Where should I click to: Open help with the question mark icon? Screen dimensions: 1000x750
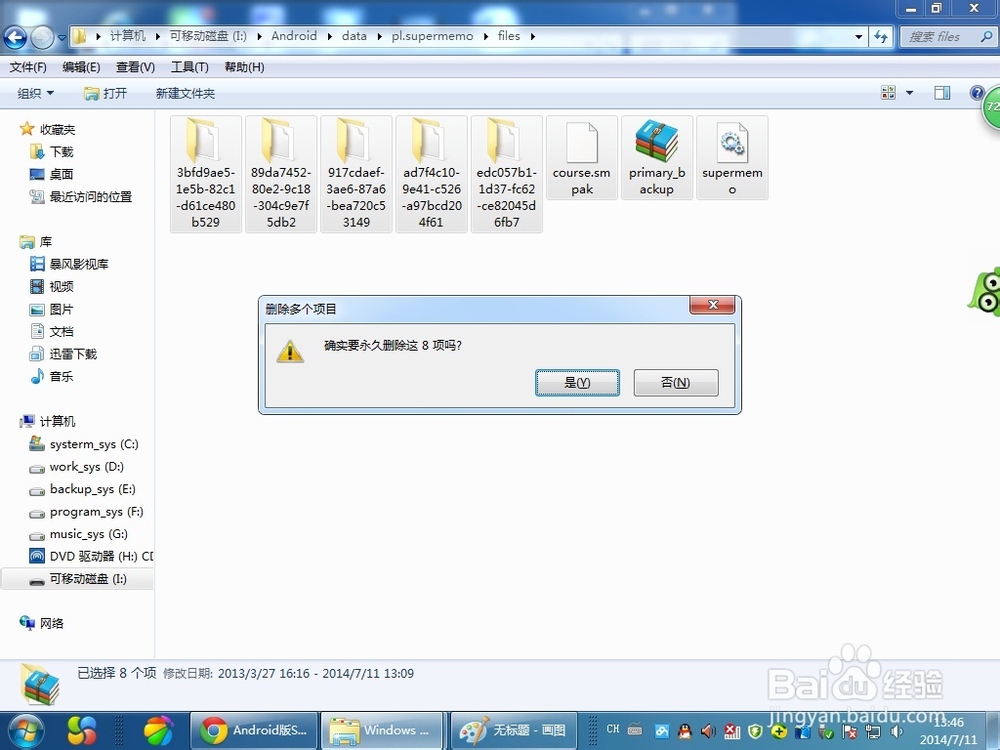point(976,93)
